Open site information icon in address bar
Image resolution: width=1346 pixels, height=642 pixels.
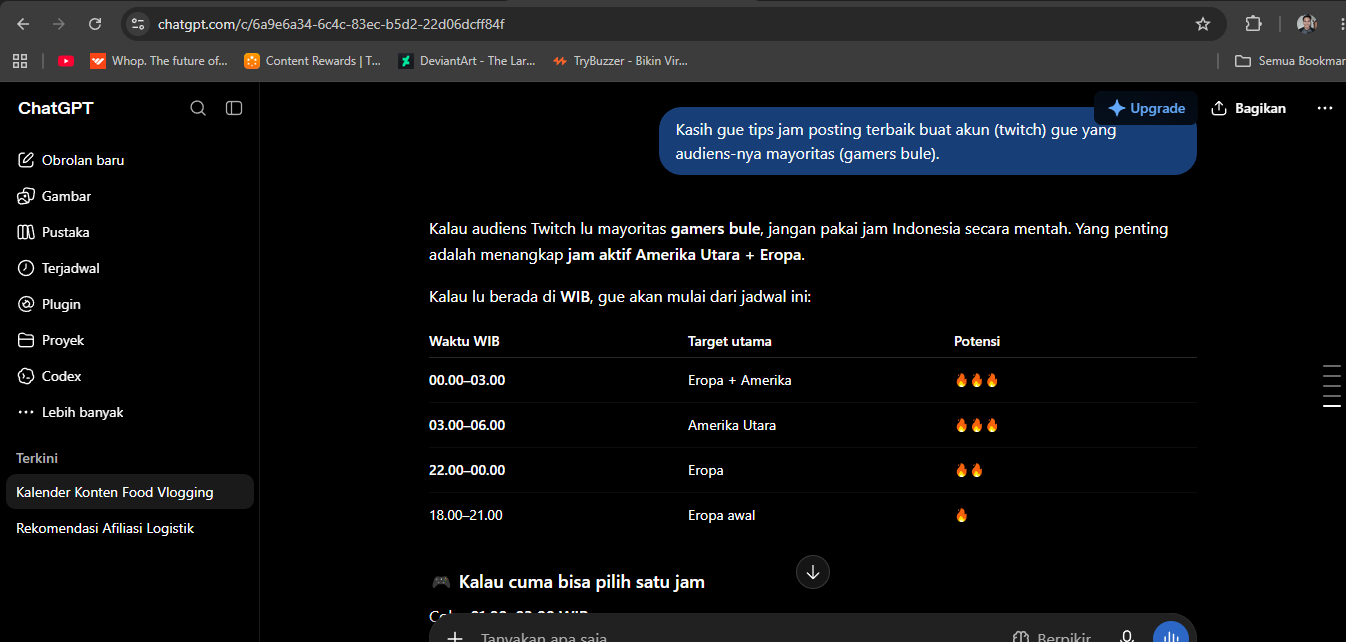[x=138, y=24]
